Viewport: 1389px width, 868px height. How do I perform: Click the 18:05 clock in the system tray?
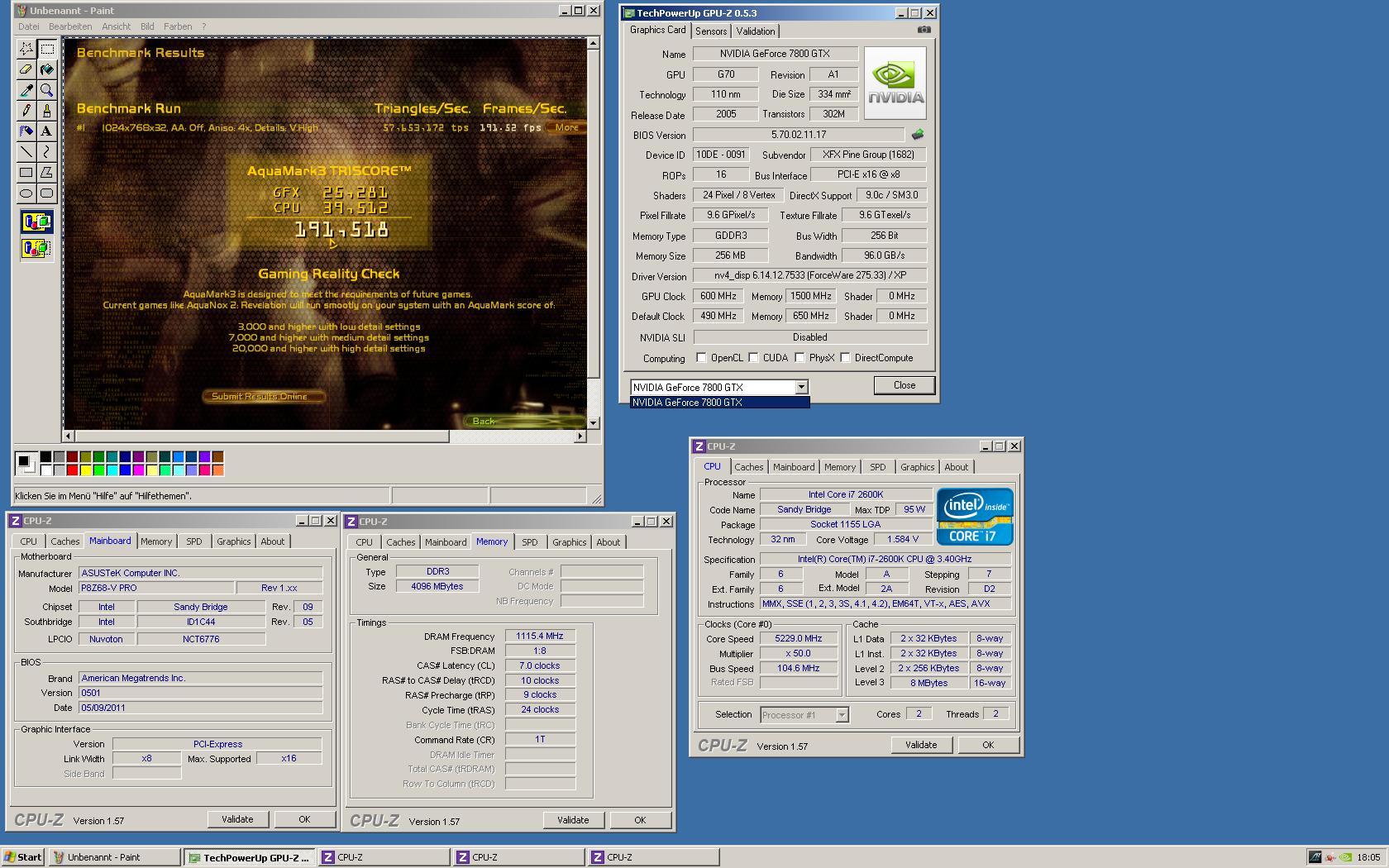(1368, 857)
